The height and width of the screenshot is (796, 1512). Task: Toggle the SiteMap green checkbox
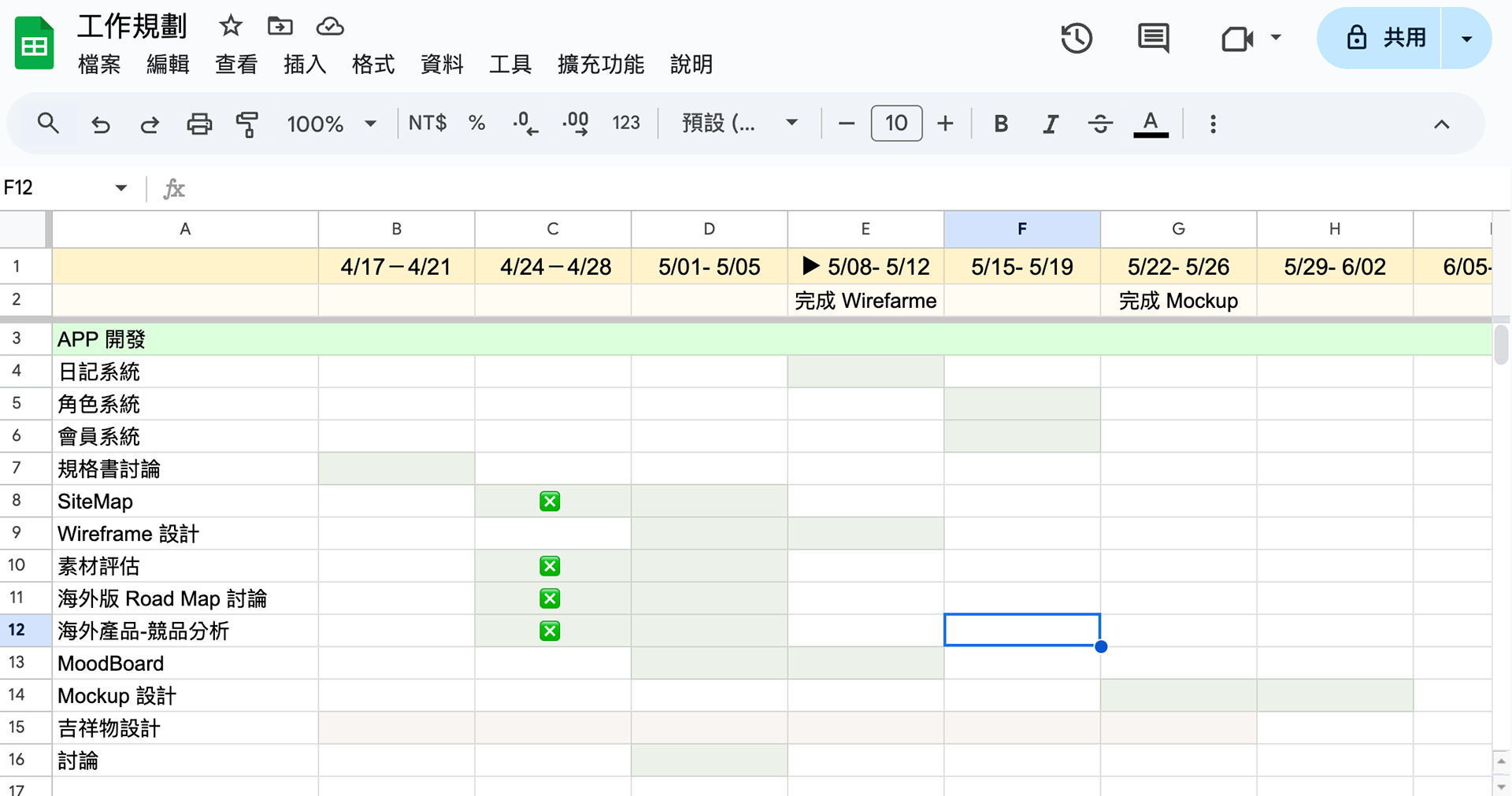coord(550,502)
